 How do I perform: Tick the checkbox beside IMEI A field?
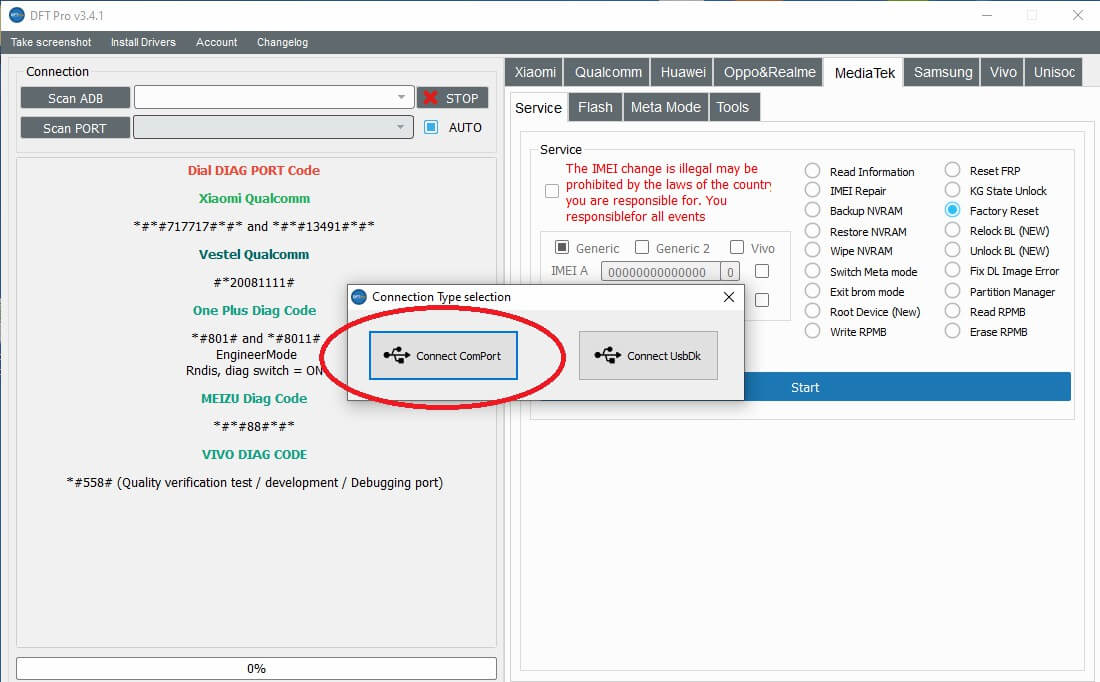[762, 271]
